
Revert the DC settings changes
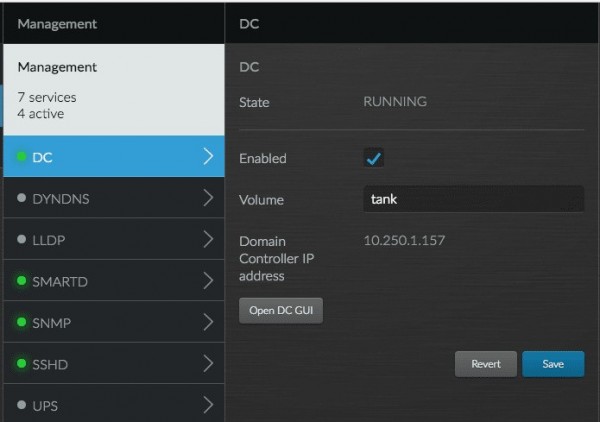click(x=486, y=364)
